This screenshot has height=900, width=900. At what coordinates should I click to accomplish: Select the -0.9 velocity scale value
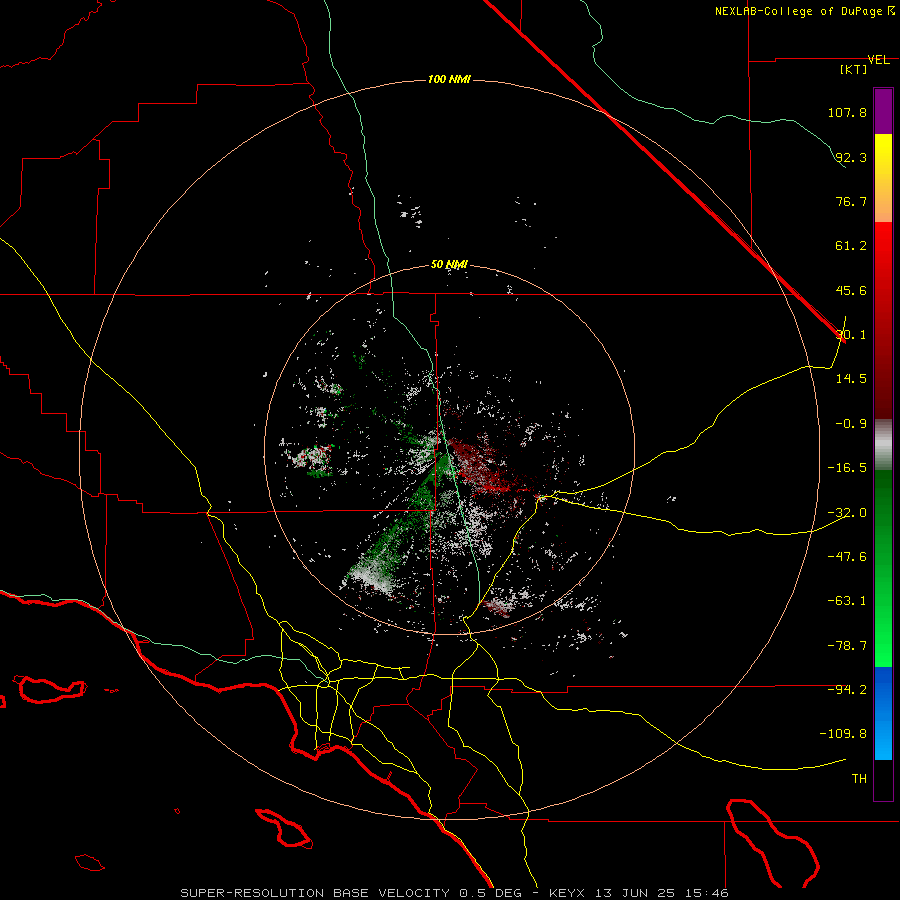(x=851, y=424)
